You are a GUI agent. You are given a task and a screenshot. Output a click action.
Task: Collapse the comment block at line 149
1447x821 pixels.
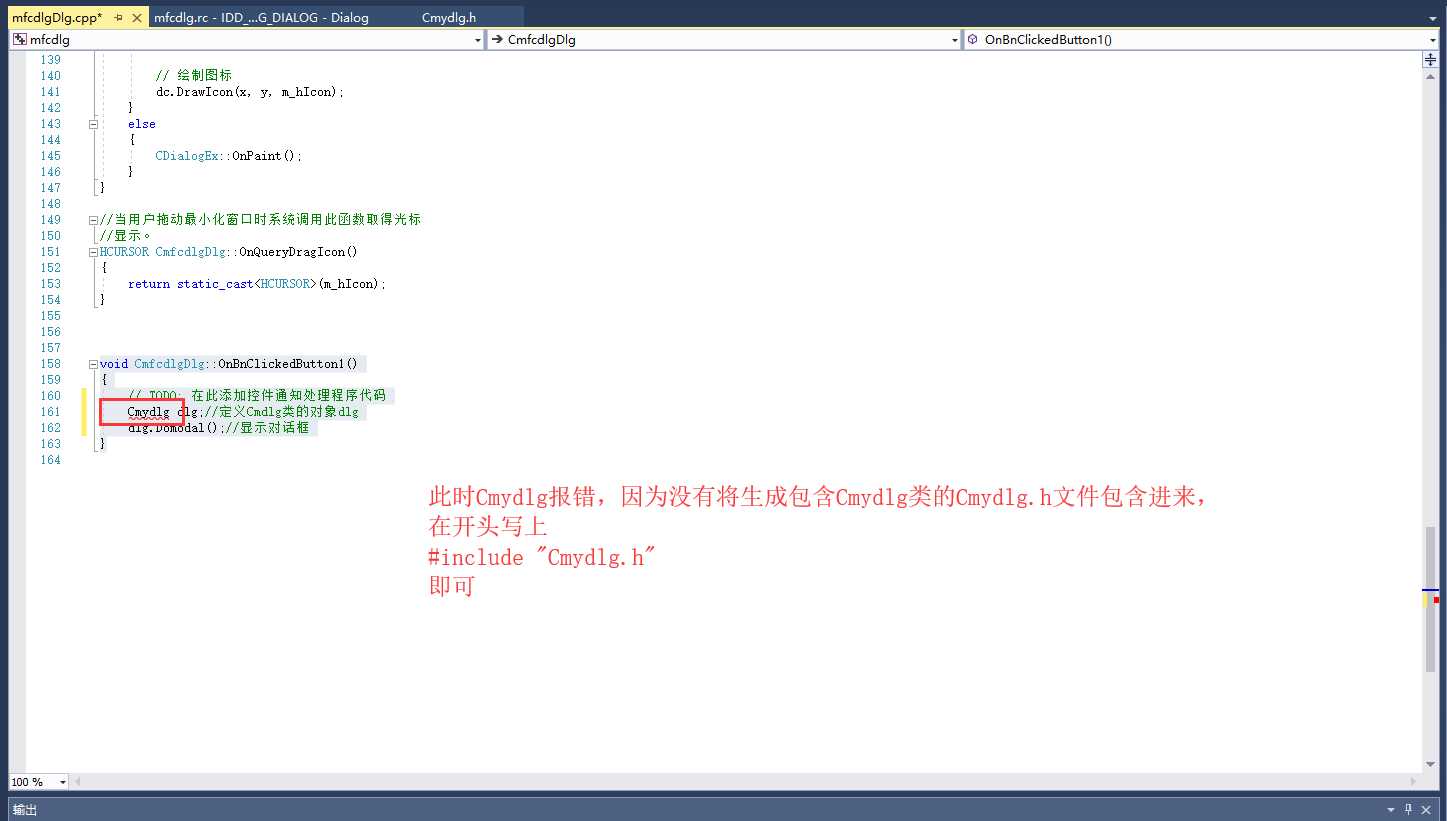(93, 220)
